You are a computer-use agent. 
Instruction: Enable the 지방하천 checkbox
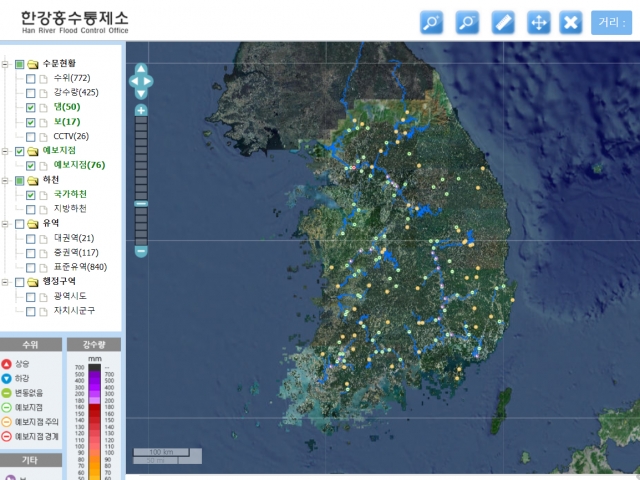pyautogui.click(x=31, y=209)
